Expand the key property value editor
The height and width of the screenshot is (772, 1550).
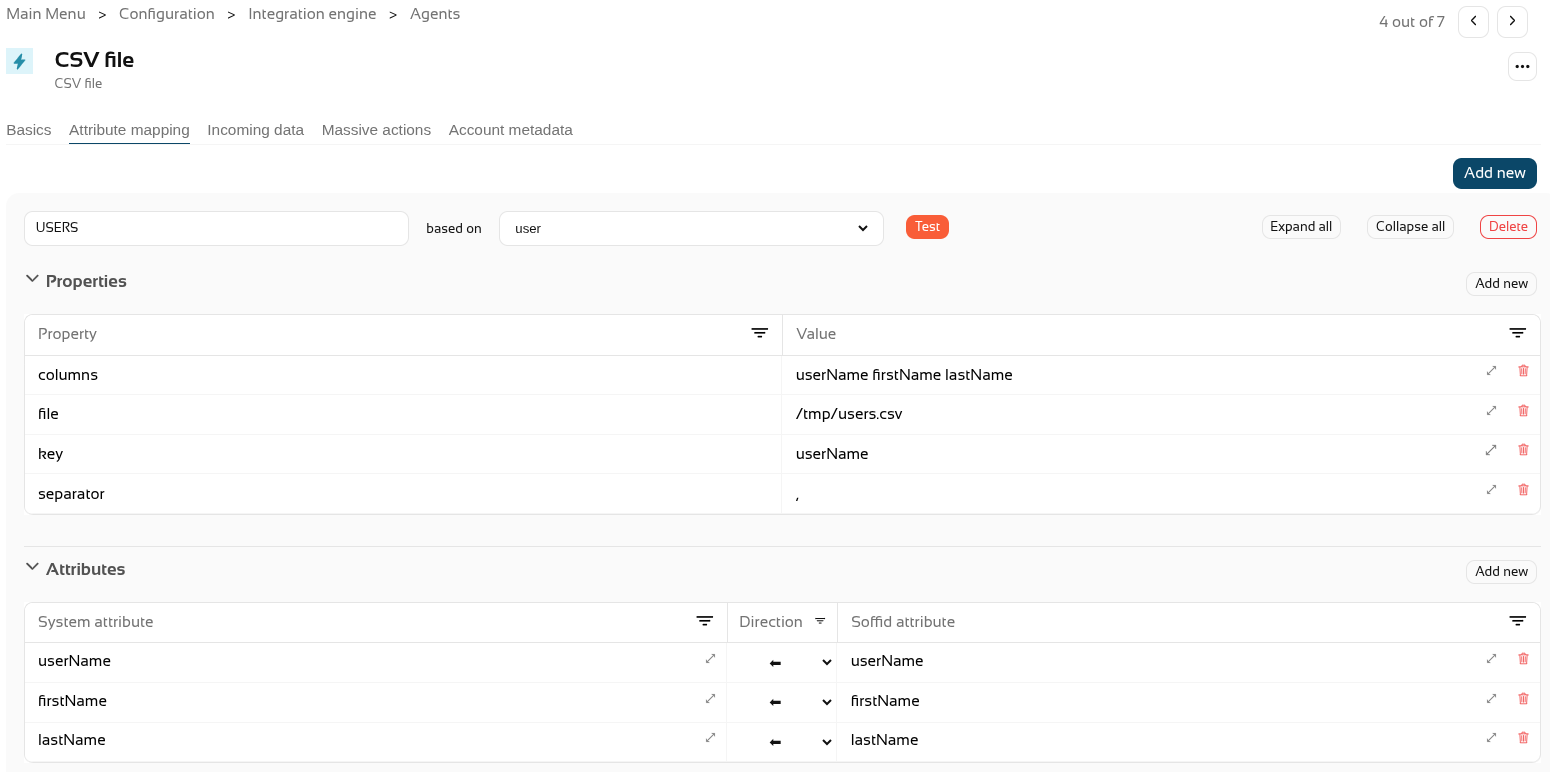[x=1491, y=450]
